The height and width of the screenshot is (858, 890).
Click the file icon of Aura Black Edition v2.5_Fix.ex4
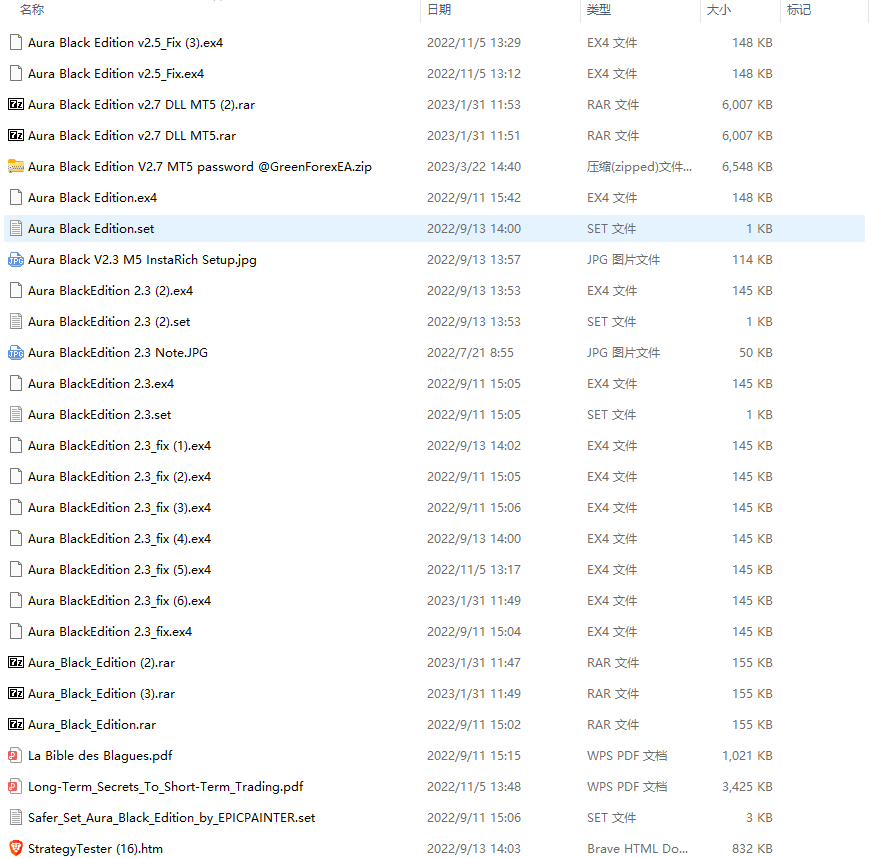pos(16,74)
